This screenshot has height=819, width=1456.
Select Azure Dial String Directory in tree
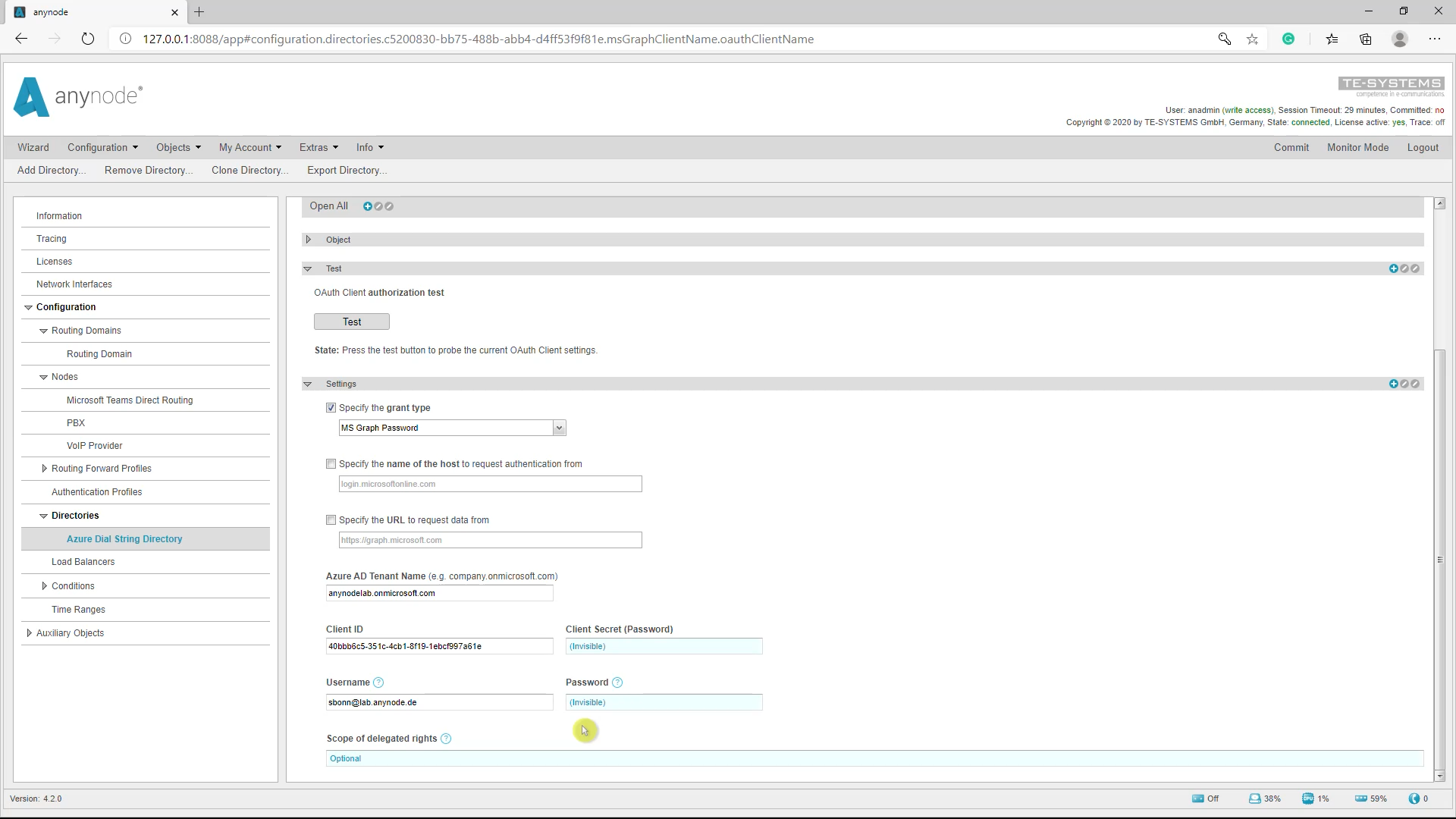point(146,539)
